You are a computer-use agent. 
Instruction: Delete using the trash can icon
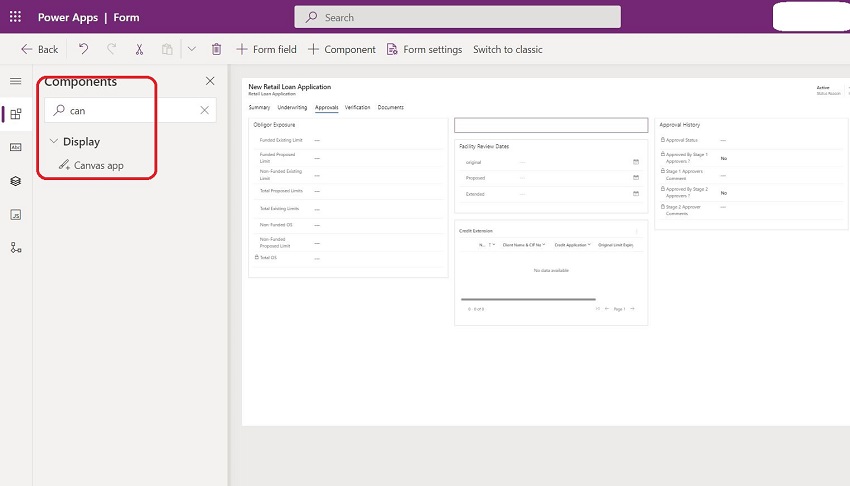[217, 49]
